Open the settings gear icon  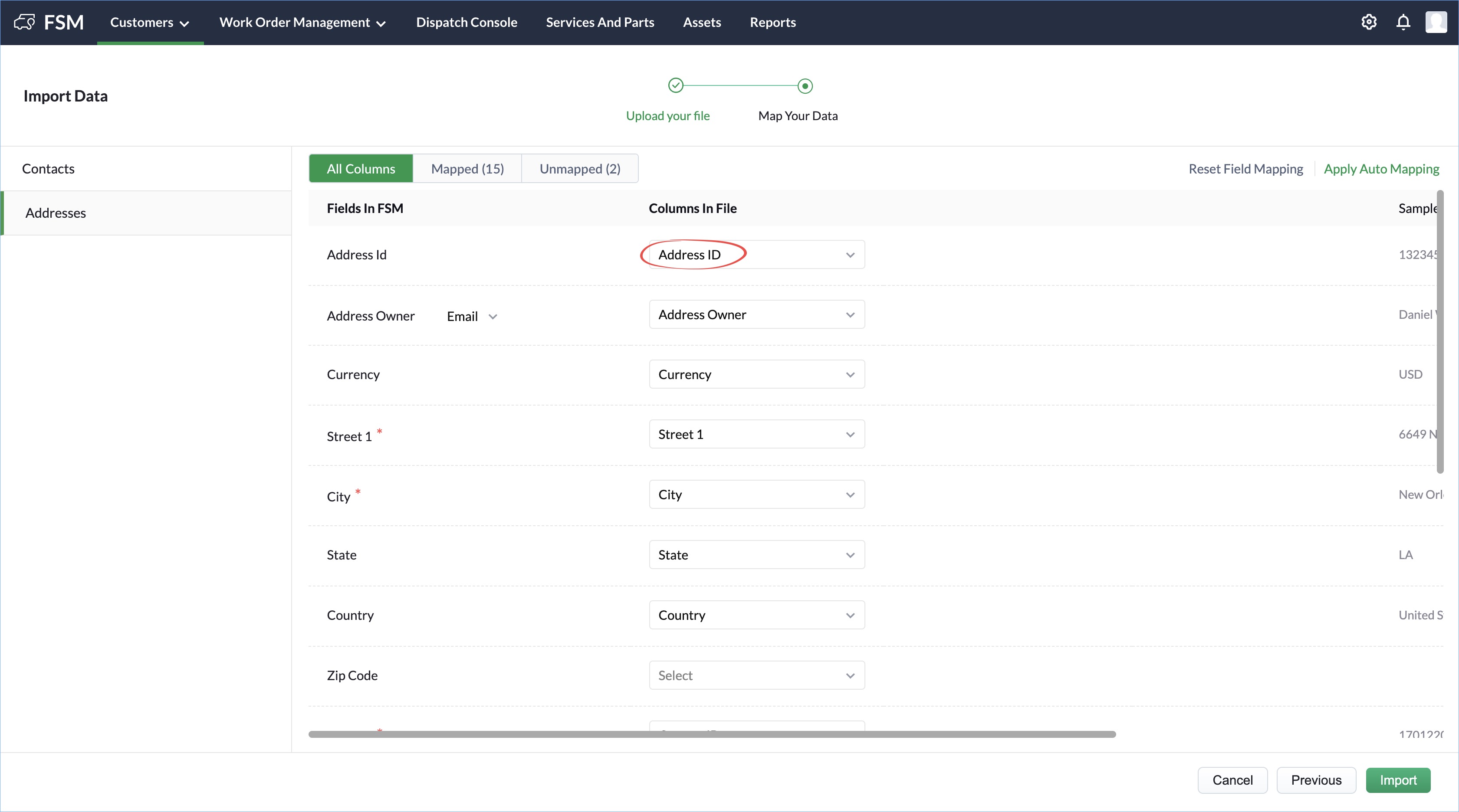point(1368,22)
